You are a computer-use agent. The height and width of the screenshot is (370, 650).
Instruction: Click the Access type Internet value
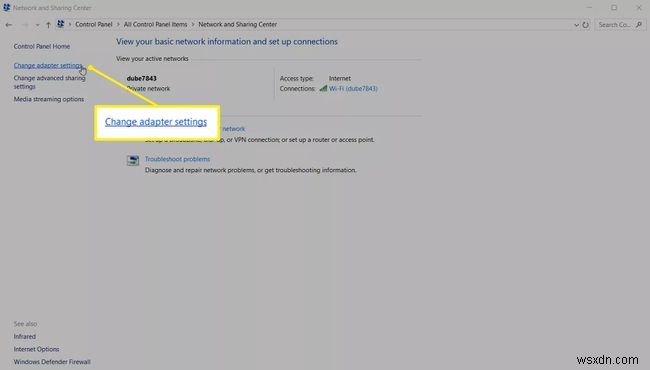pos(340,78)
